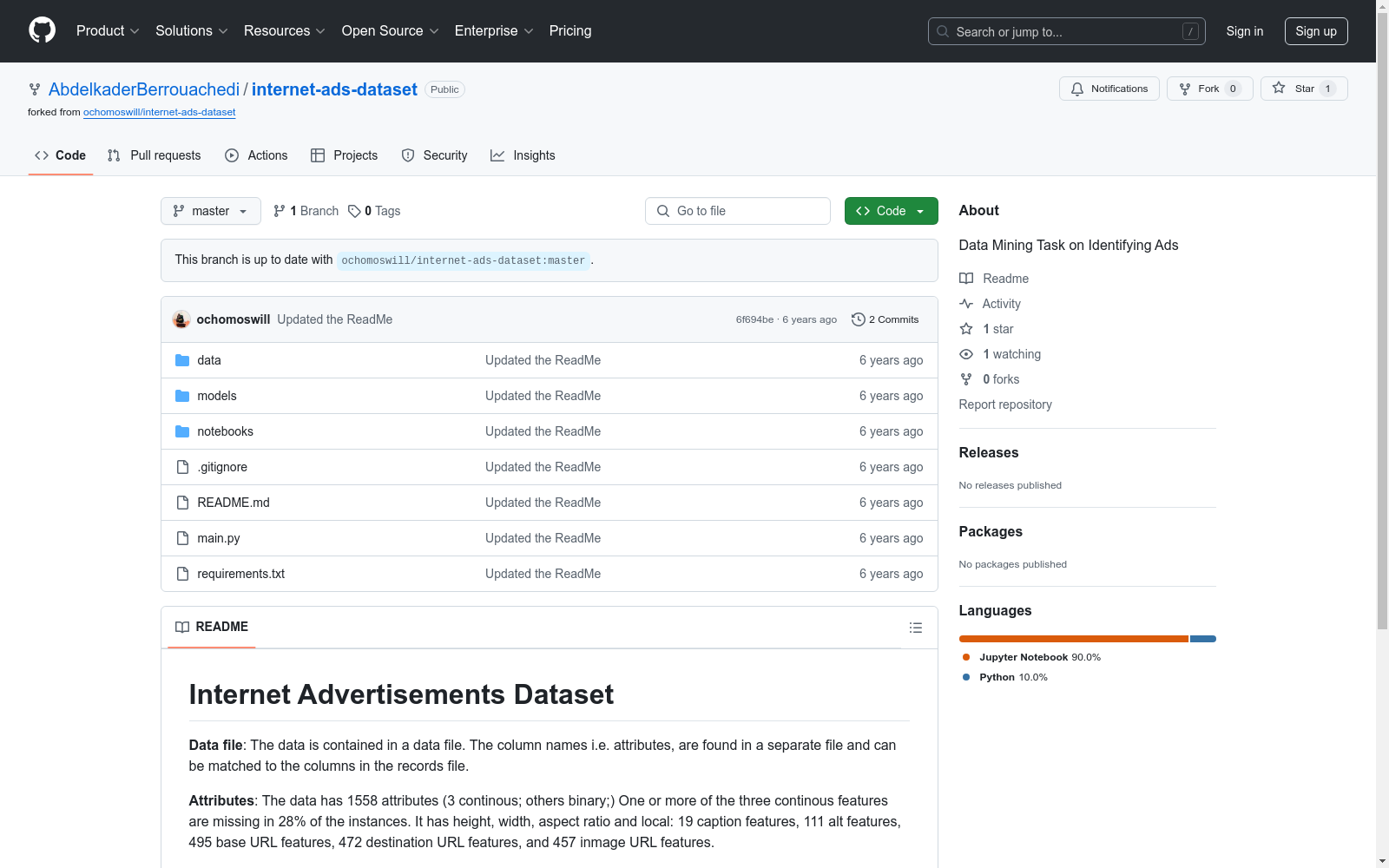This screenshot has height=868, width=1389.
Task: Open the README outline list icon
Action: [916, 628]
